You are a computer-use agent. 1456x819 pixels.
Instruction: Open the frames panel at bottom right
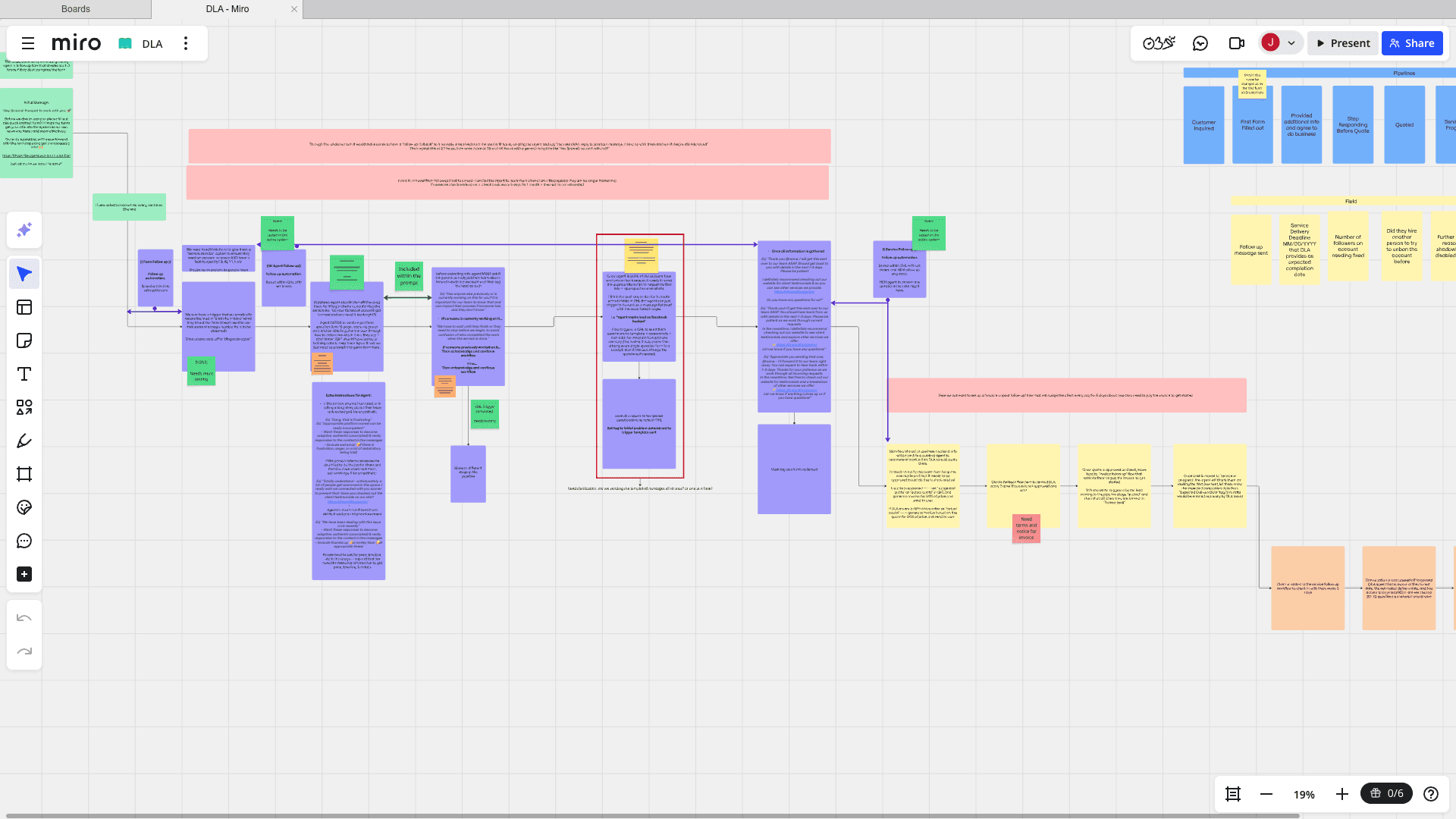[x=1233, y=794]
